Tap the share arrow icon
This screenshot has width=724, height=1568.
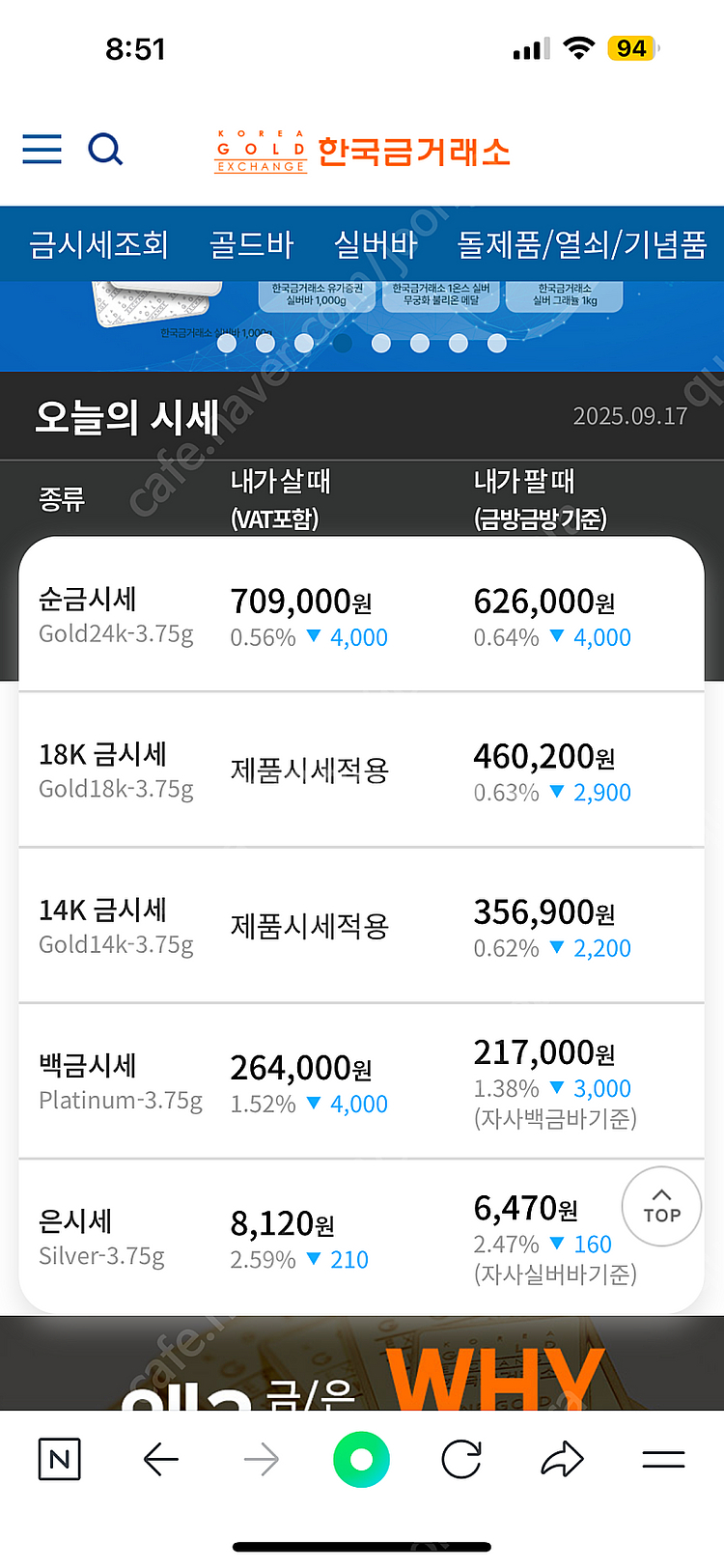(562, 1459)
